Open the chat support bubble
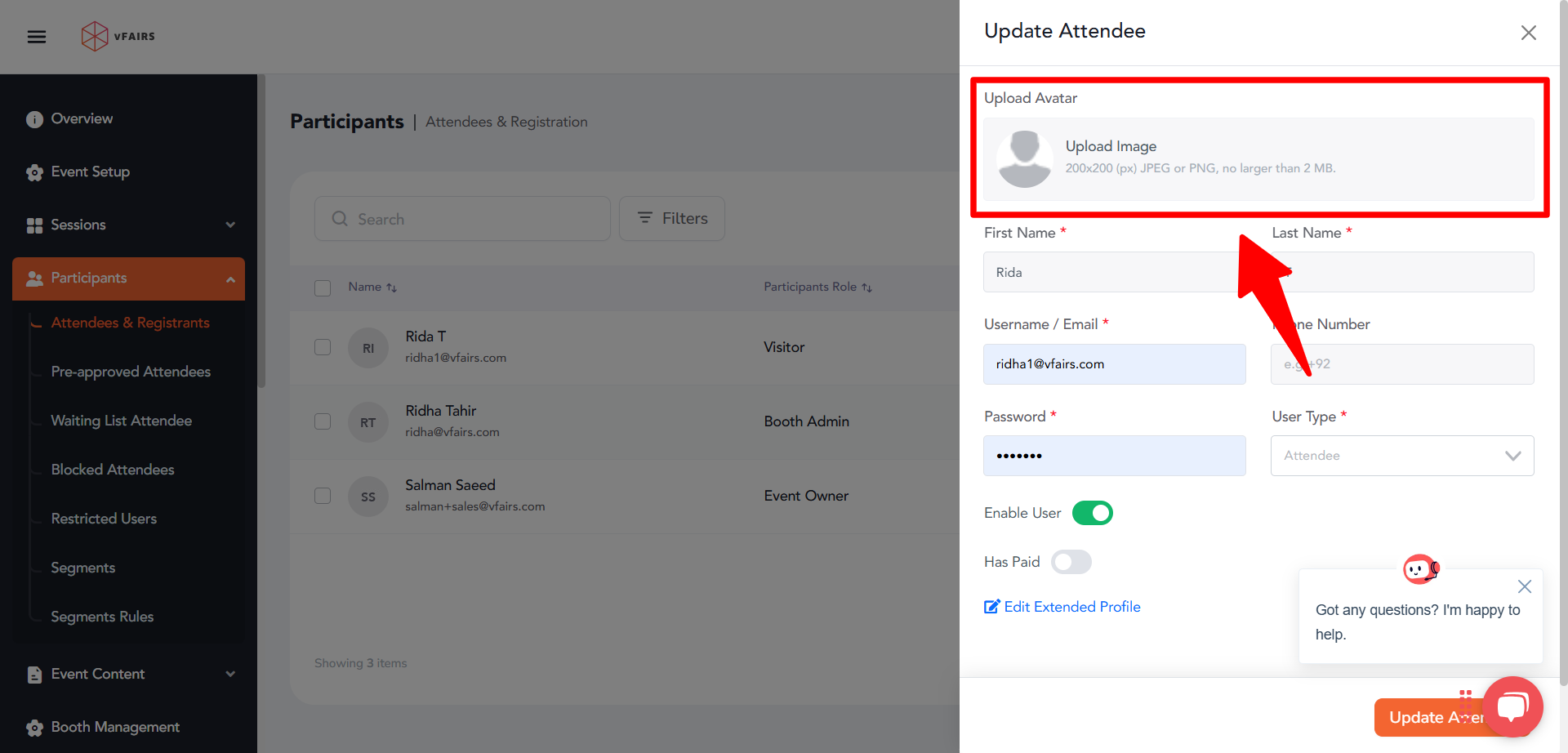The image size is (1568, 753). 1512,706
